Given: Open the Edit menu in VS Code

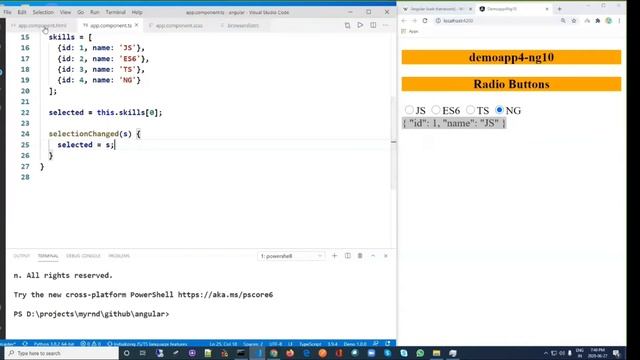Looking at the screenshot, I should click(x=22, y=12).
